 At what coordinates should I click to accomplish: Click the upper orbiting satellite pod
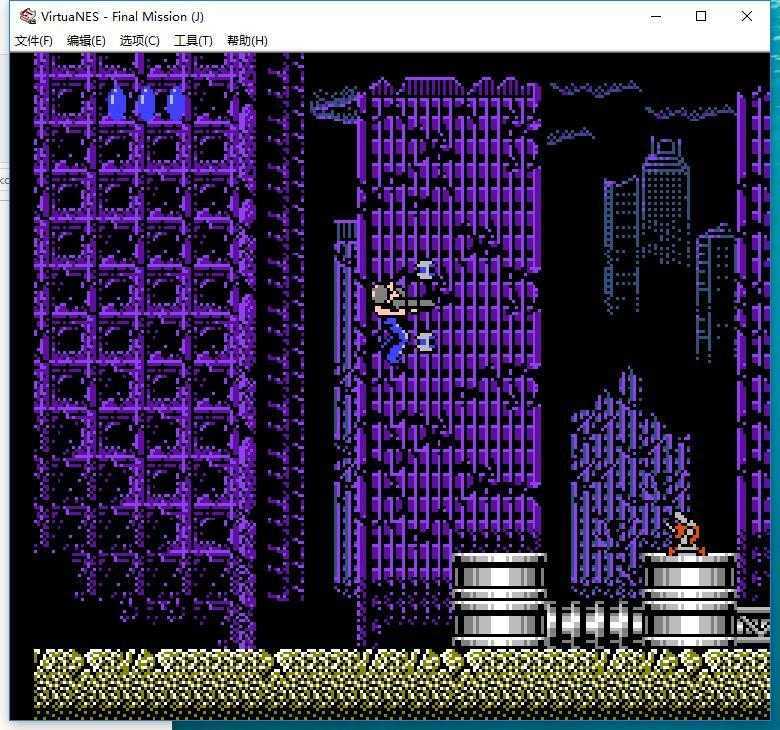coord(426,270)
